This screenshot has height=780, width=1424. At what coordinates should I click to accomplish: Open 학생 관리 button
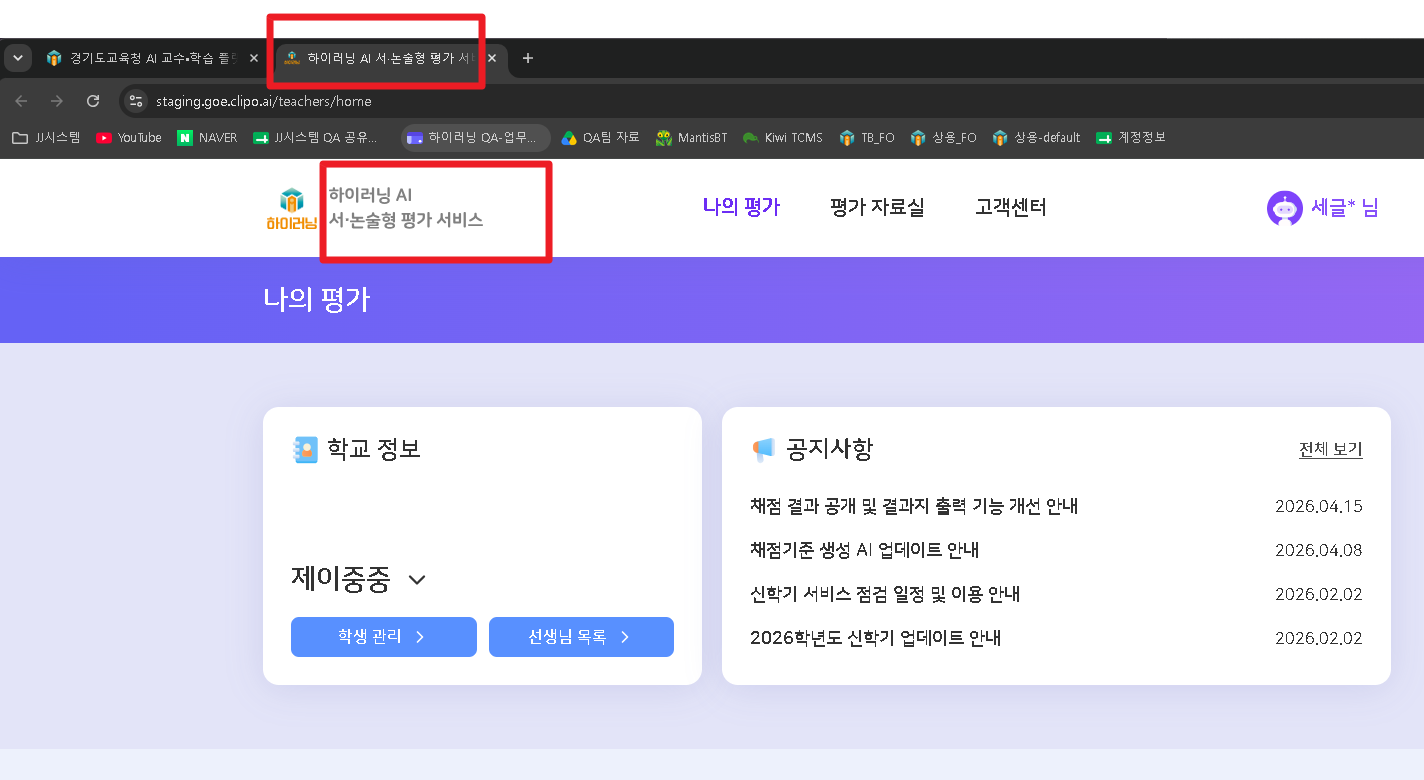click(x=384, y=637)
